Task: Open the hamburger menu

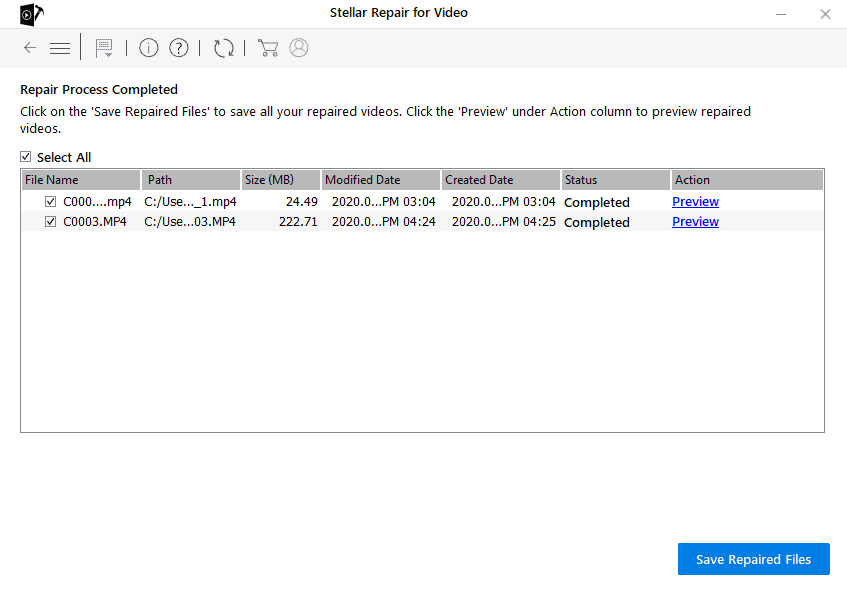Action: tap(60, 48)
